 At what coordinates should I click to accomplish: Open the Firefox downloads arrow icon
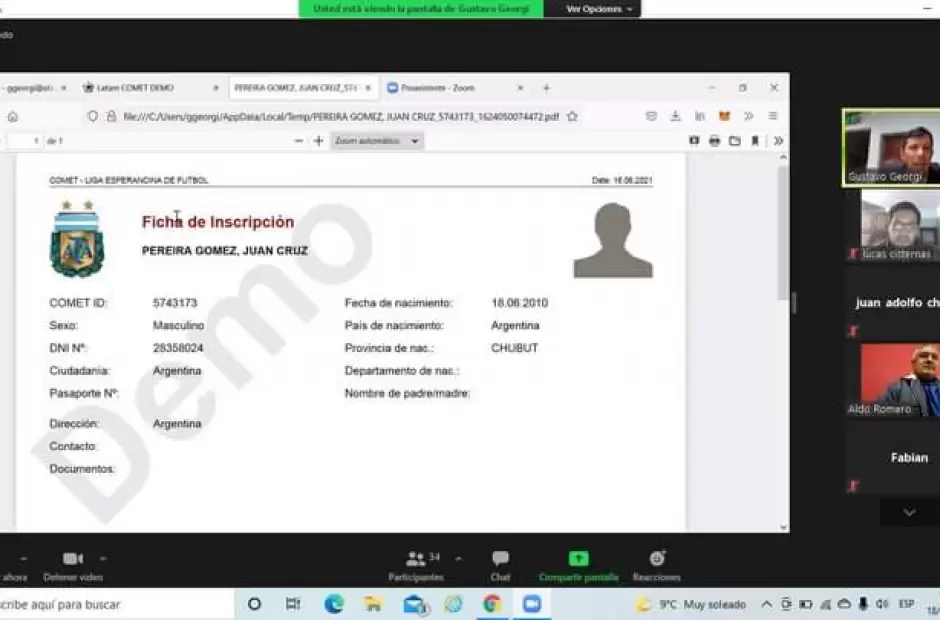675,116
